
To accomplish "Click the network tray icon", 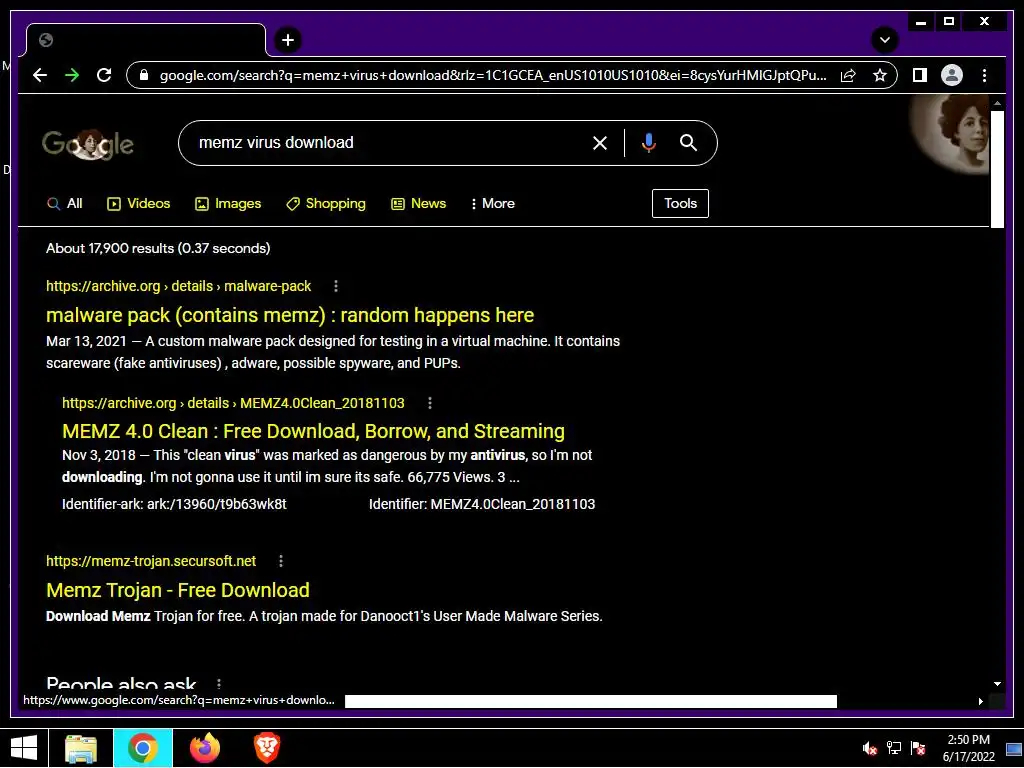I will point(893,748).
